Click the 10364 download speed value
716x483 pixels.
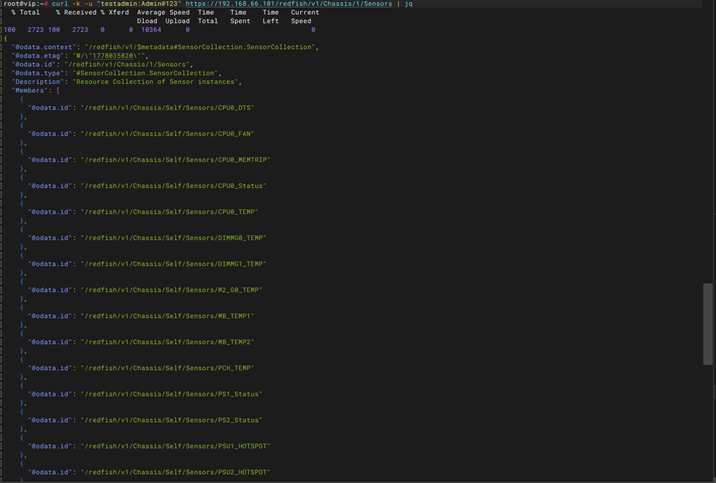coord(151,30)
